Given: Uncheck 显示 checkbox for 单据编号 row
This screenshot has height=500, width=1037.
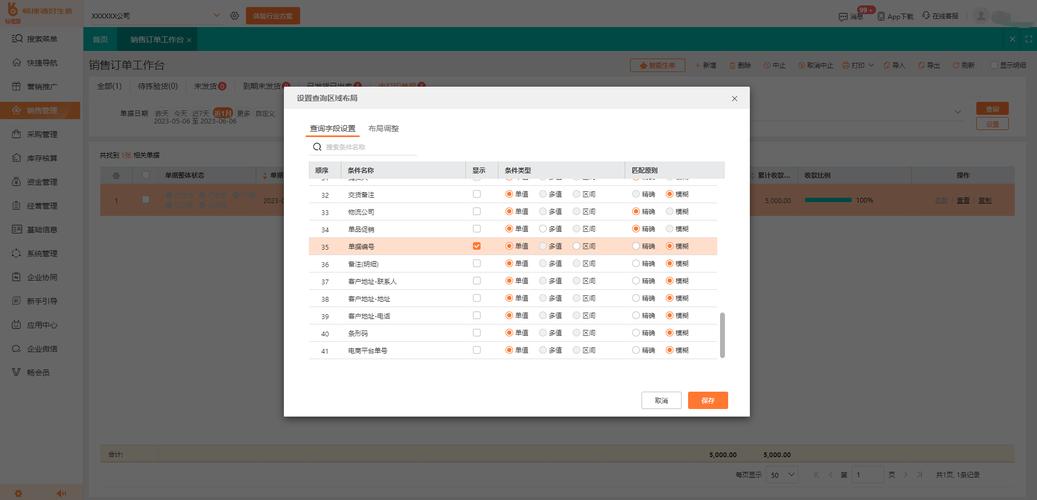Looking at the screenshot, I should 477,246.
